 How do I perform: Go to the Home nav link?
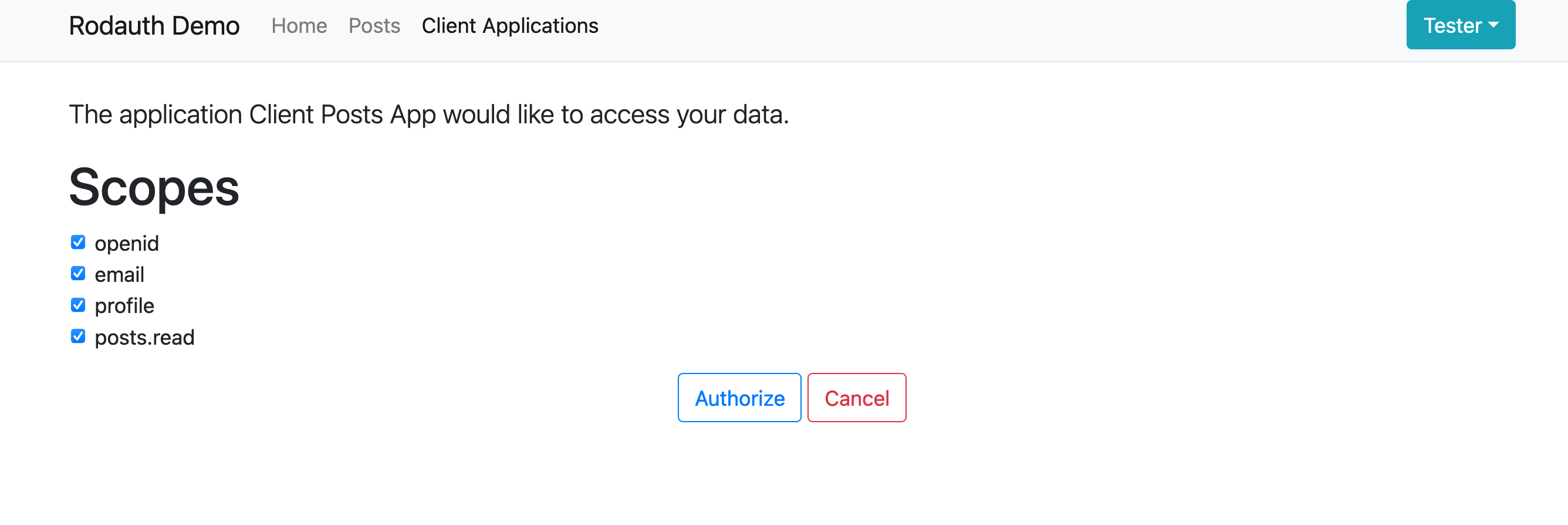tap(299, 26)
